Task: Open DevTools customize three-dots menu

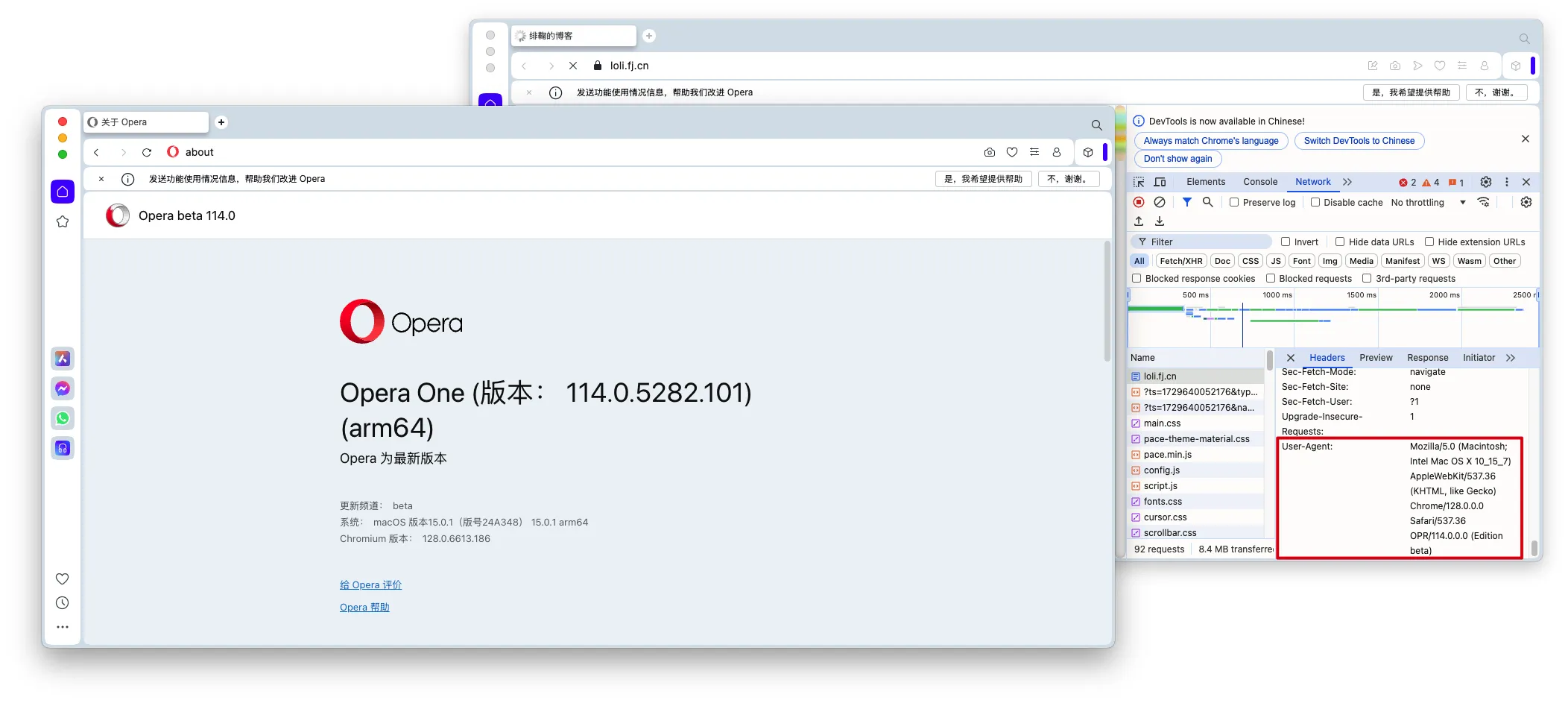Action: pos(1507,182)
